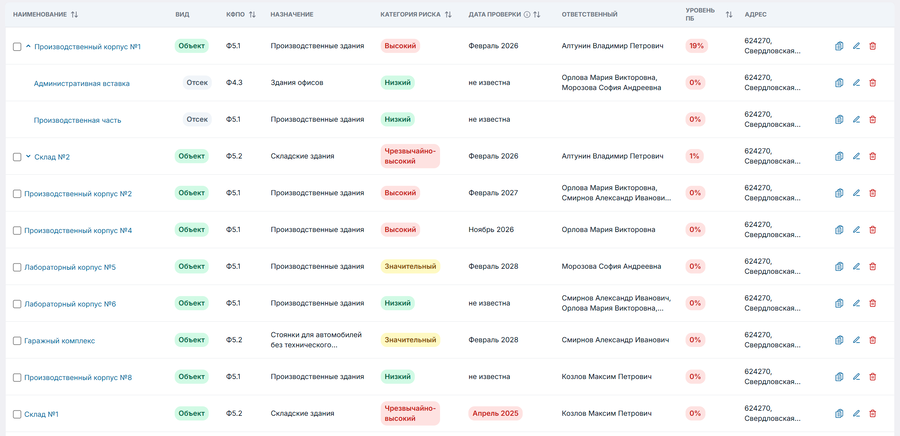
Task: Delete the Склад №1 entry
Action: coord(873,414)
